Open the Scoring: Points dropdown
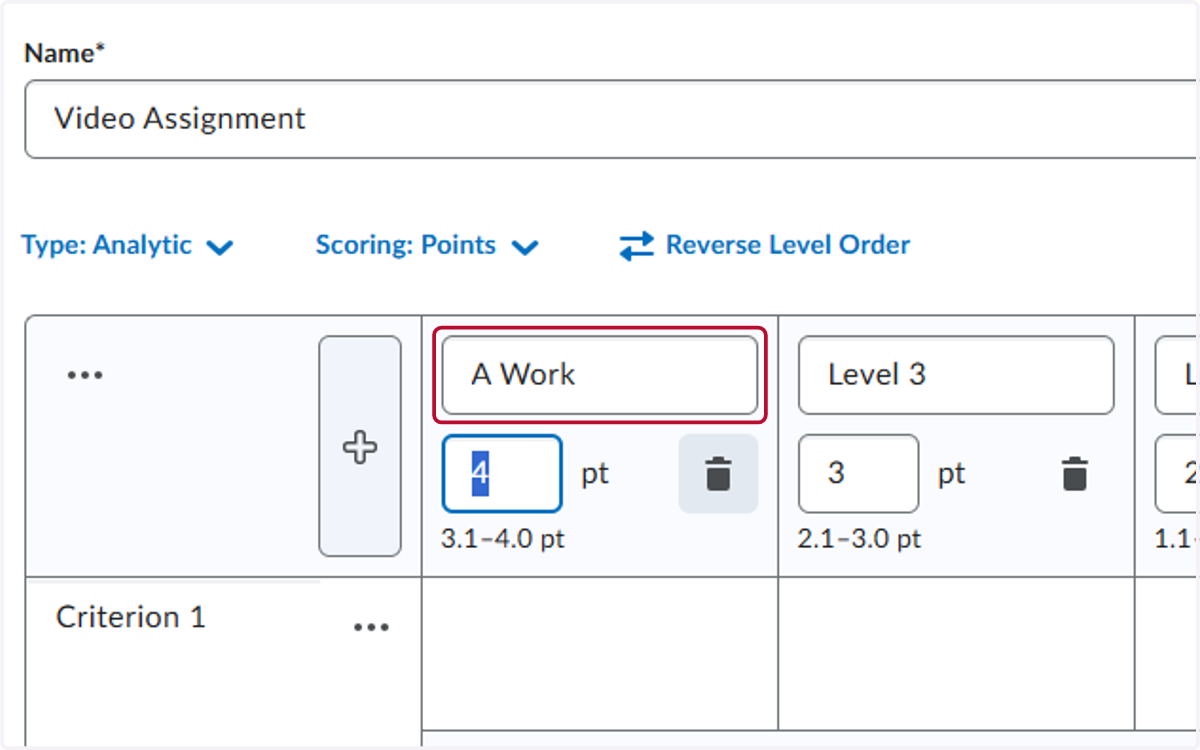The image size is (1200, 750). (427, 246)
